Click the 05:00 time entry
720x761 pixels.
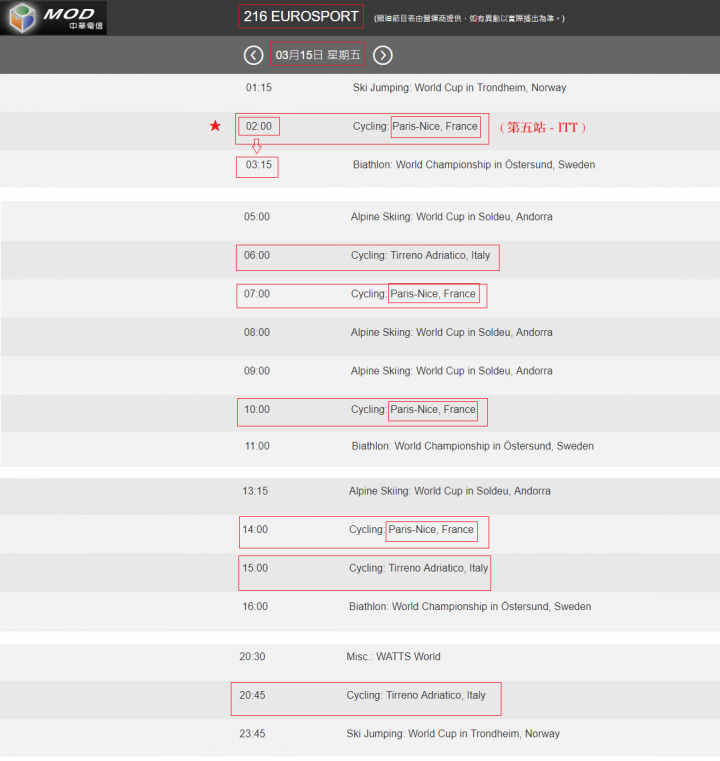point(257,216)
